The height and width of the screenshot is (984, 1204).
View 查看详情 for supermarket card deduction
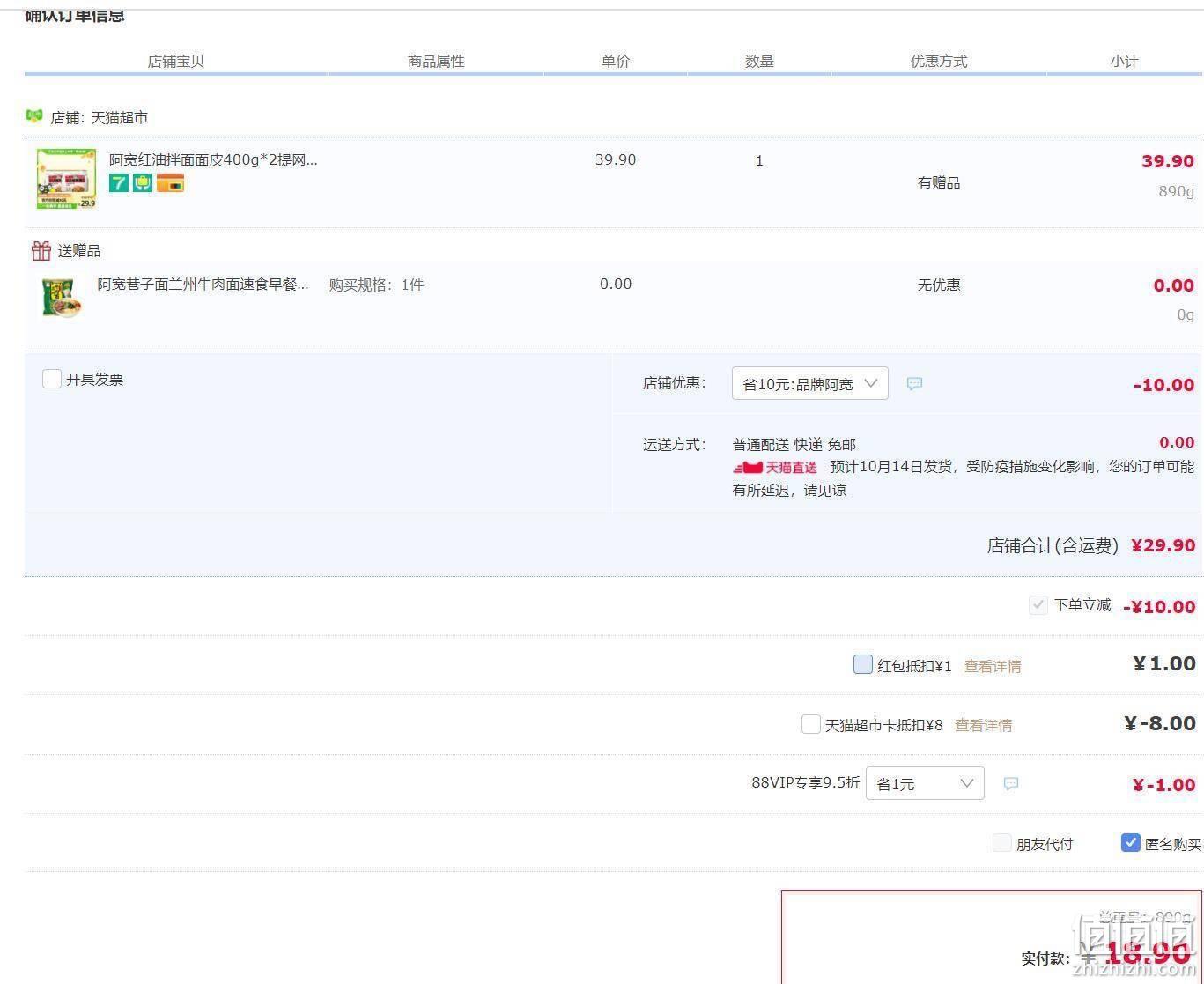pyautogui.click(x=983, y=725)
